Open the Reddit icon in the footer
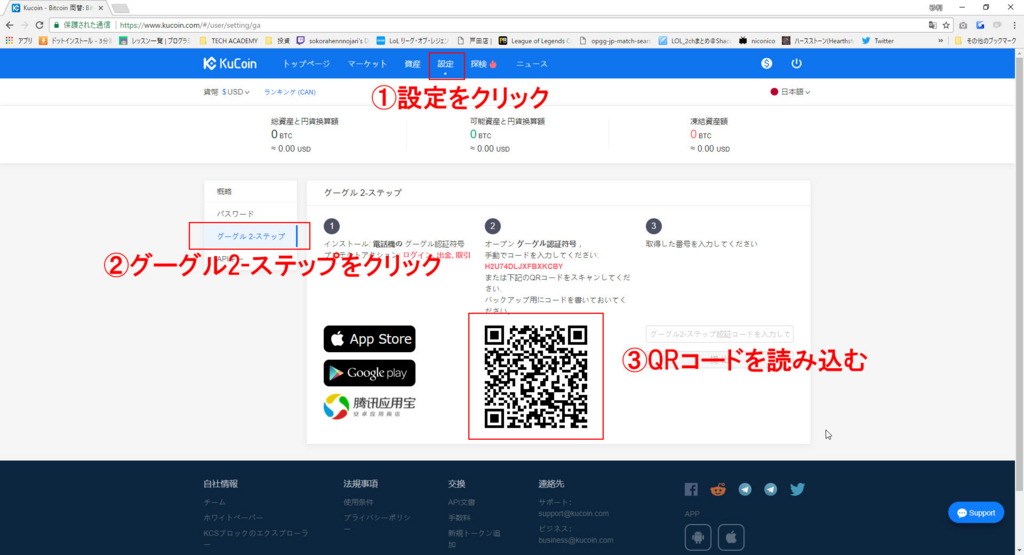1024x555 pixels. (718, 489)
